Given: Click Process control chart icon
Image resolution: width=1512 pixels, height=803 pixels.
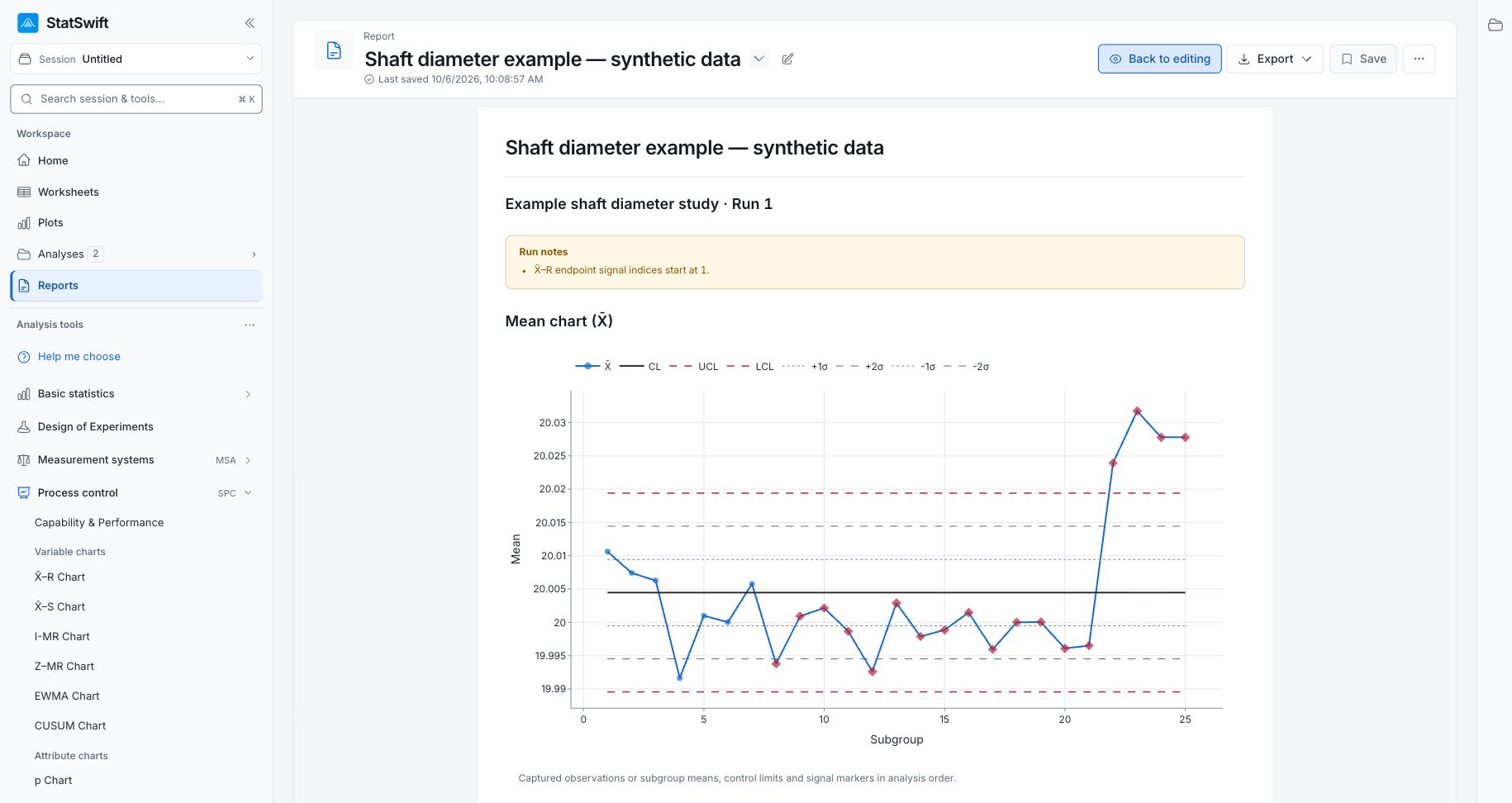Looking at the screenshot, I should 24,493.
